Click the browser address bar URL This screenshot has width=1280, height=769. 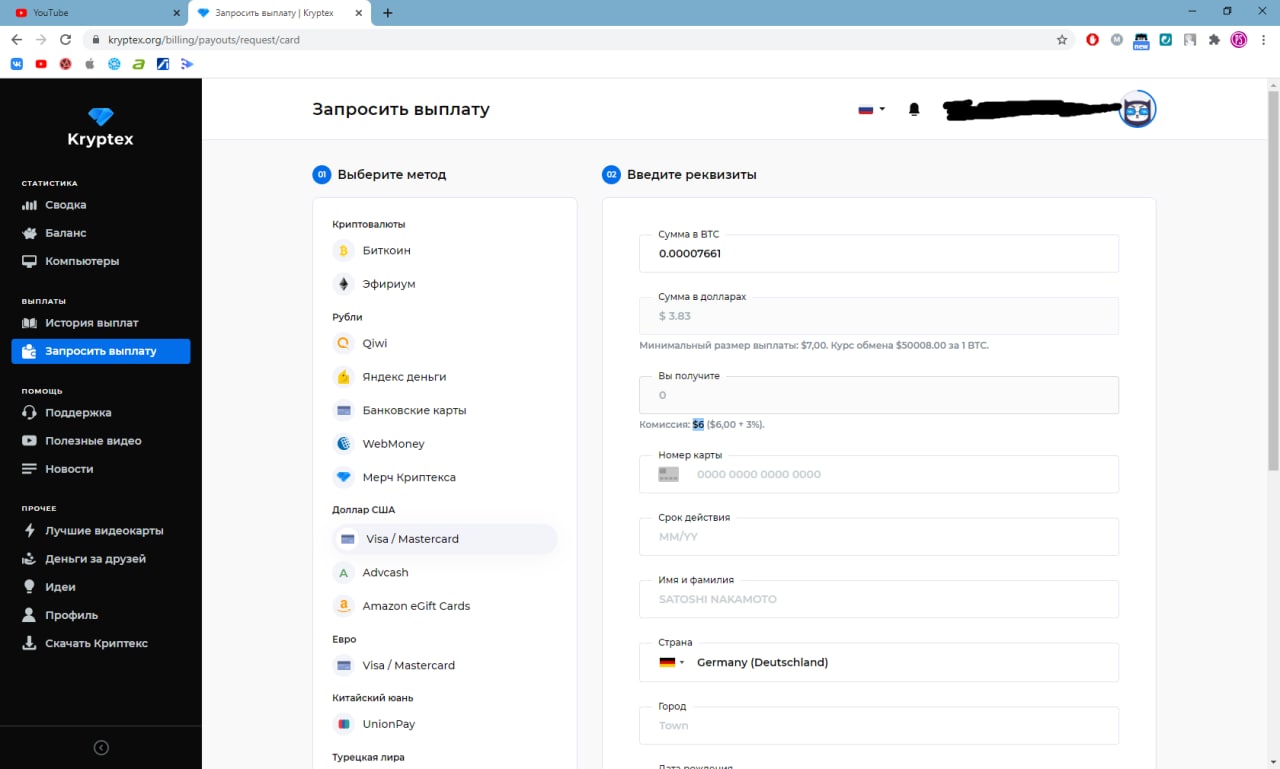pyautogui.click(x=204, y=40)
